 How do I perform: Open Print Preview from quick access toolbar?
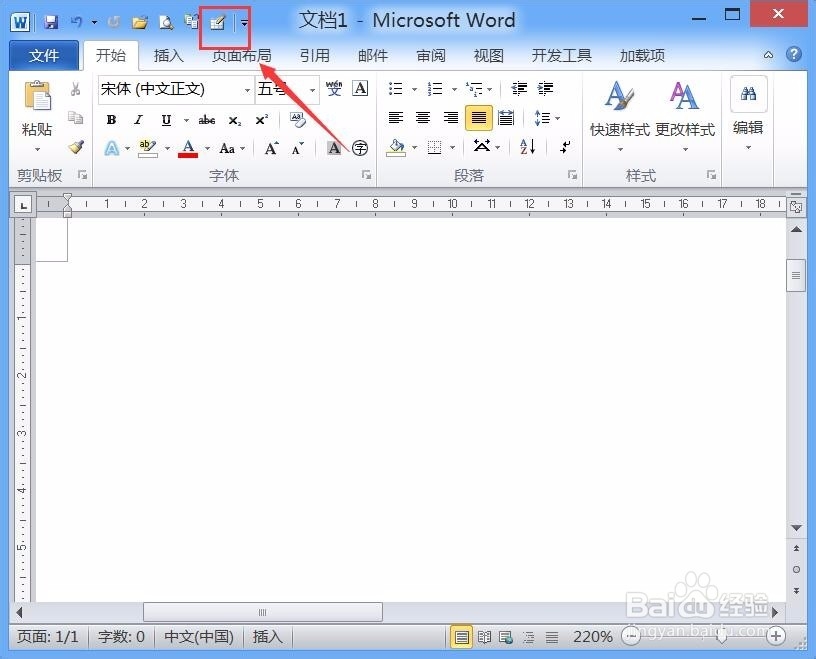pos(165,22)
